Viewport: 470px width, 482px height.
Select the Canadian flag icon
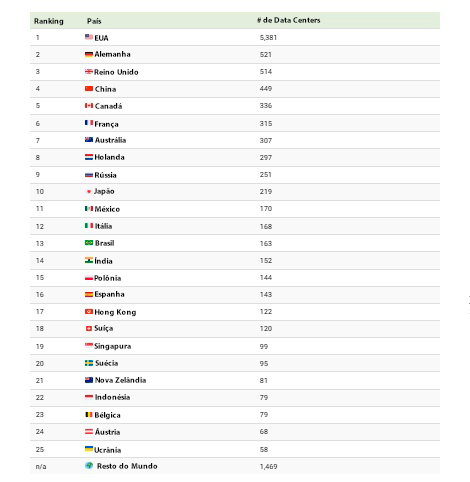pos(89,106)
